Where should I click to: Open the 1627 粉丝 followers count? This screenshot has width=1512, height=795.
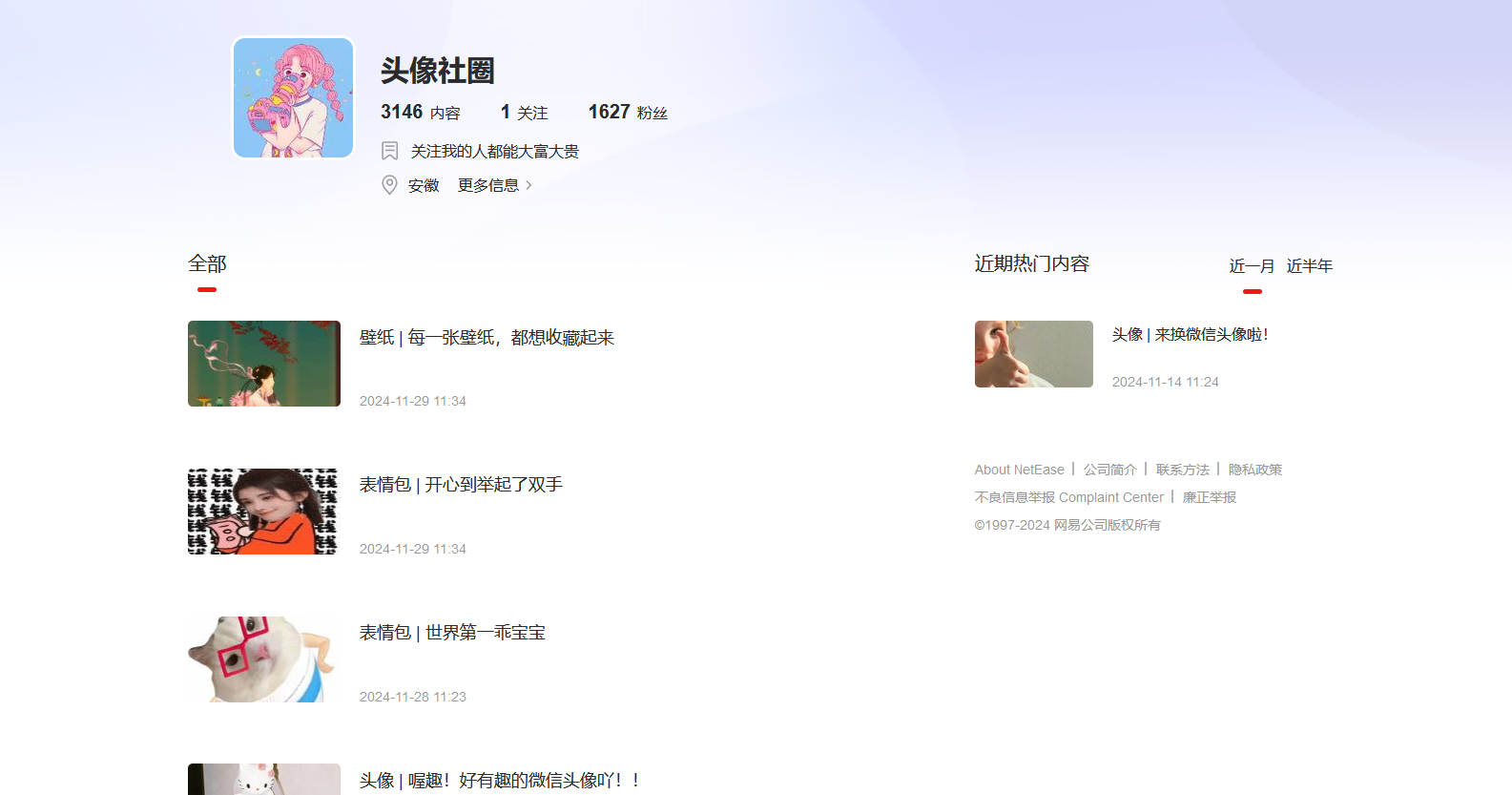628,113
